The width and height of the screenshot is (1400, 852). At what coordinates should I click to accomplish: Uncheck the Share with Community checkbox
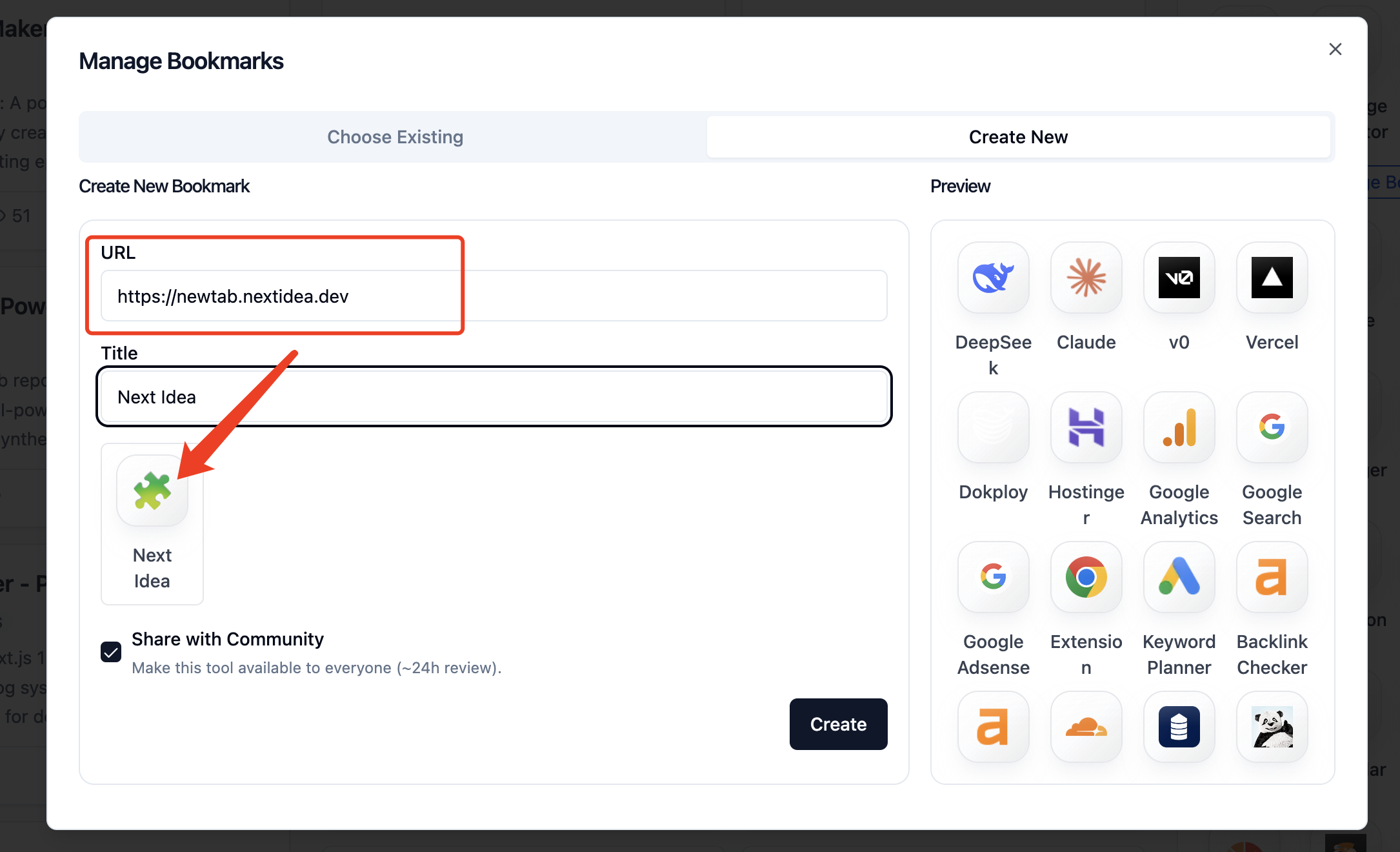[111, 652]
